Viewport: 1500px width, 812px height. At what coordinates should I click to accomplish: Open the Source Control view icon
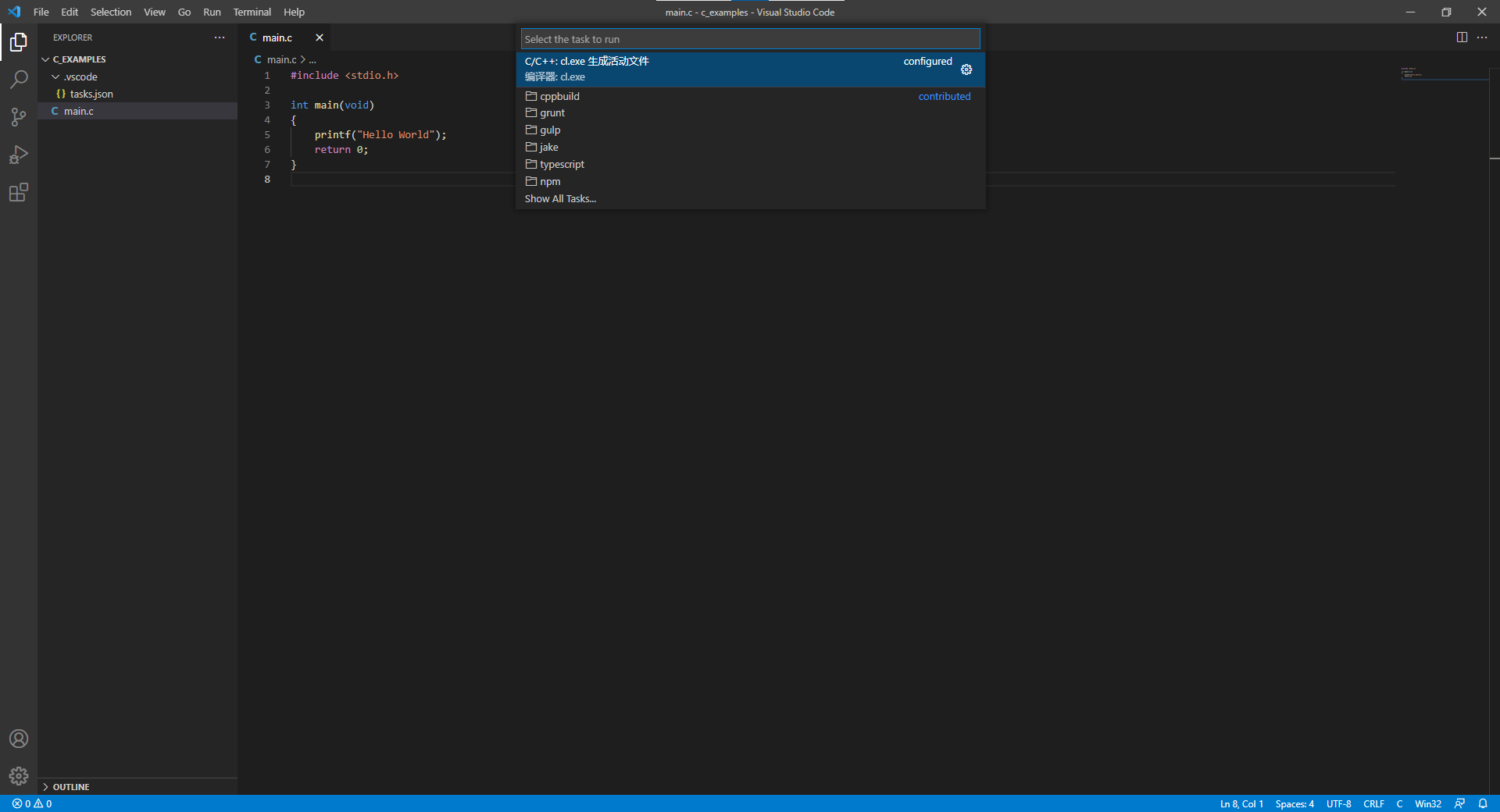(x=19, y=117)
